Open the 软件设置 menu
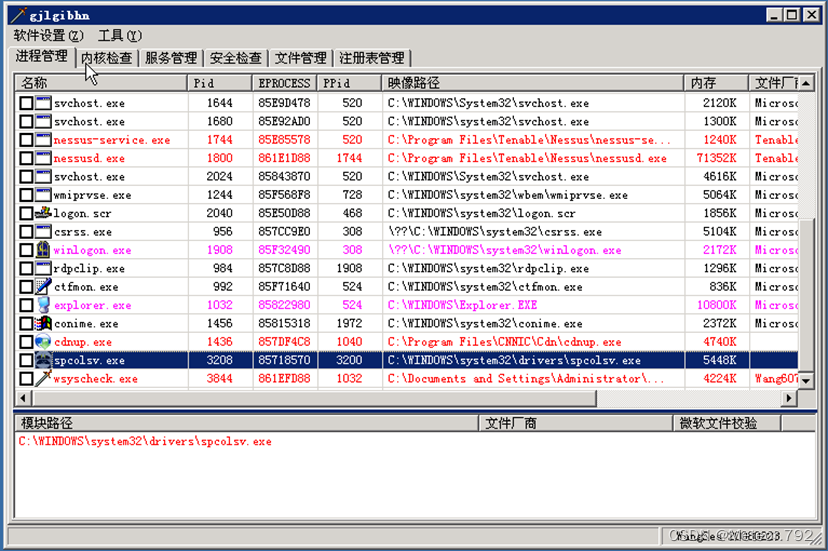828x551 pixels. [48, 35]
